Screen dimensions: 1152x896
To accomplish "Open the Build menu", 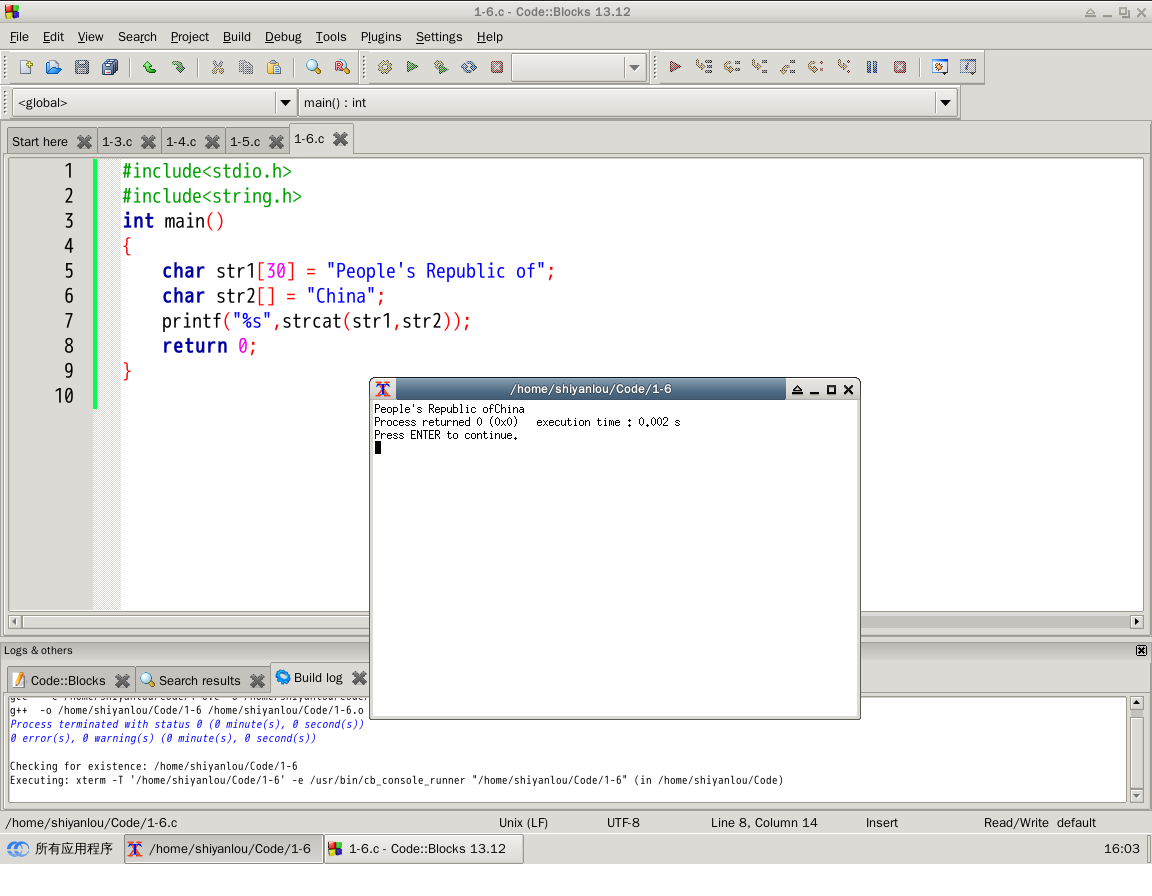I will [x=237, y=37].
